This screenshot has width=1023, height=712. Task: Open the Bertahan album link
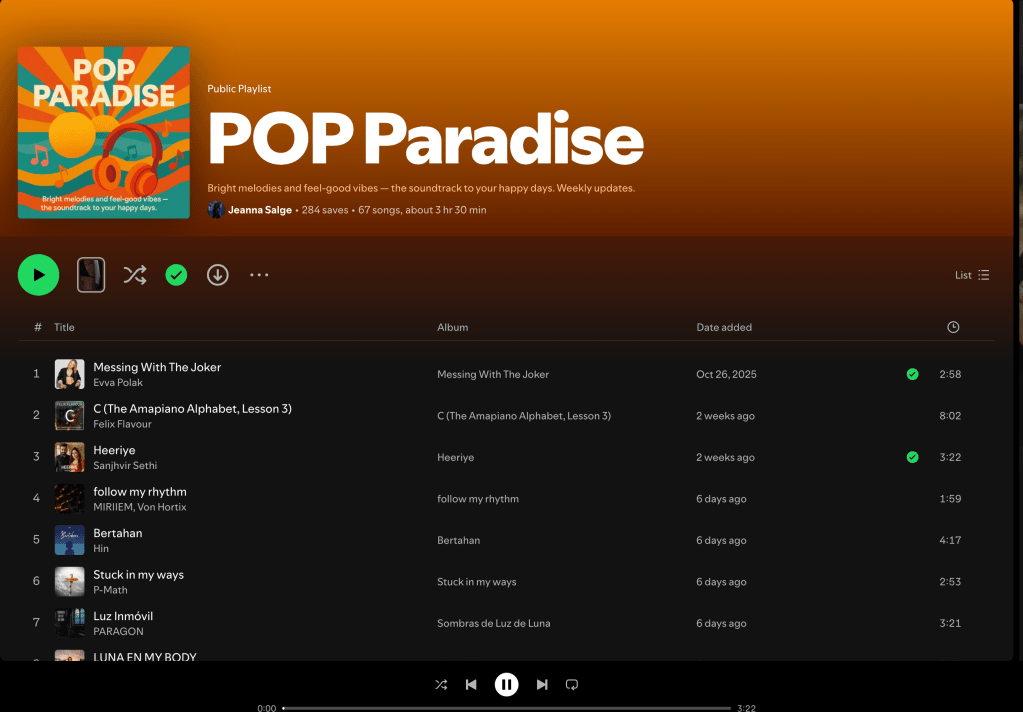pyautogui.click(x=458, y=540)
